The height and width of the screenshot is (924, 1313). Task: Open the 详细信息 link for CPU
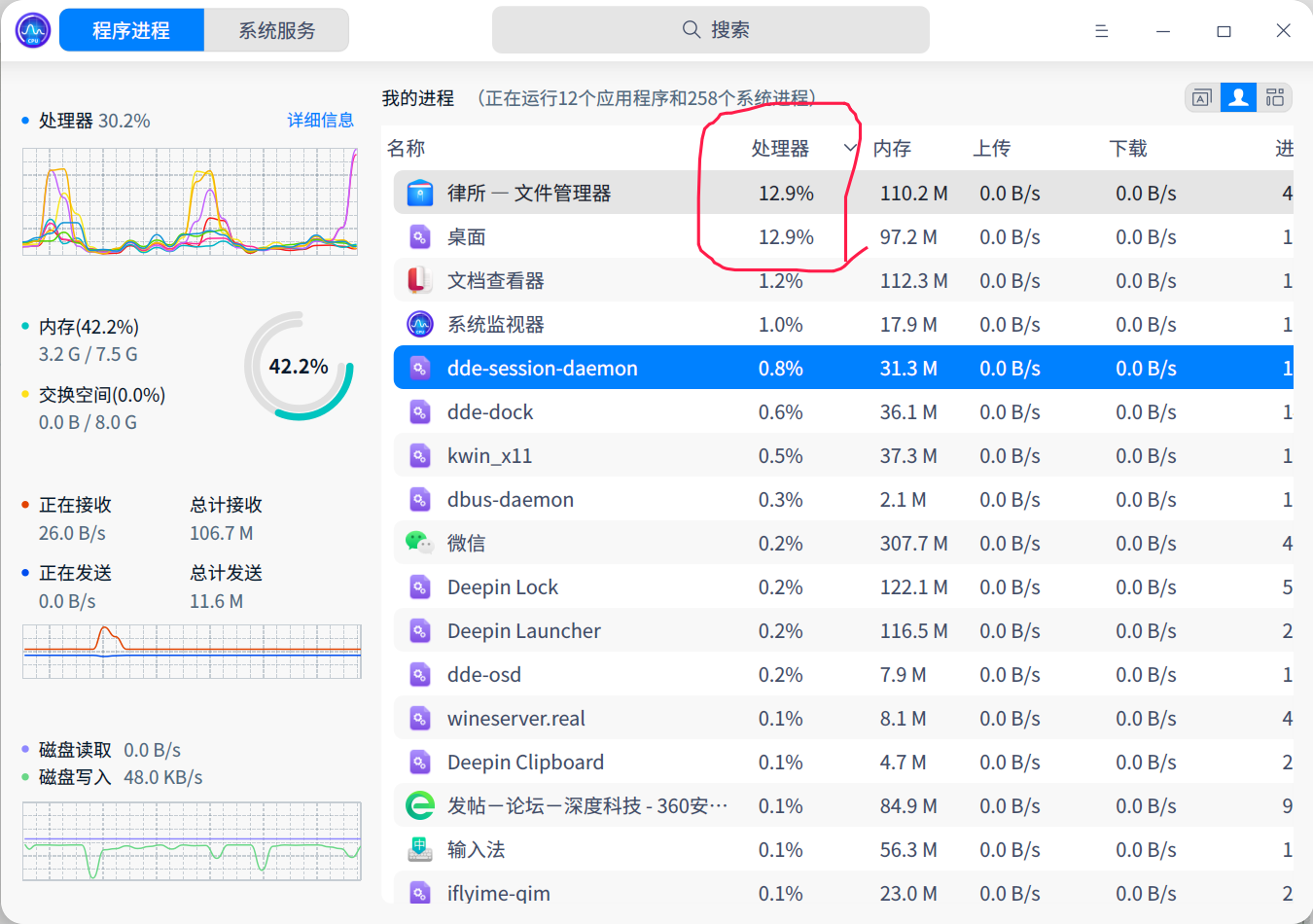320,120
